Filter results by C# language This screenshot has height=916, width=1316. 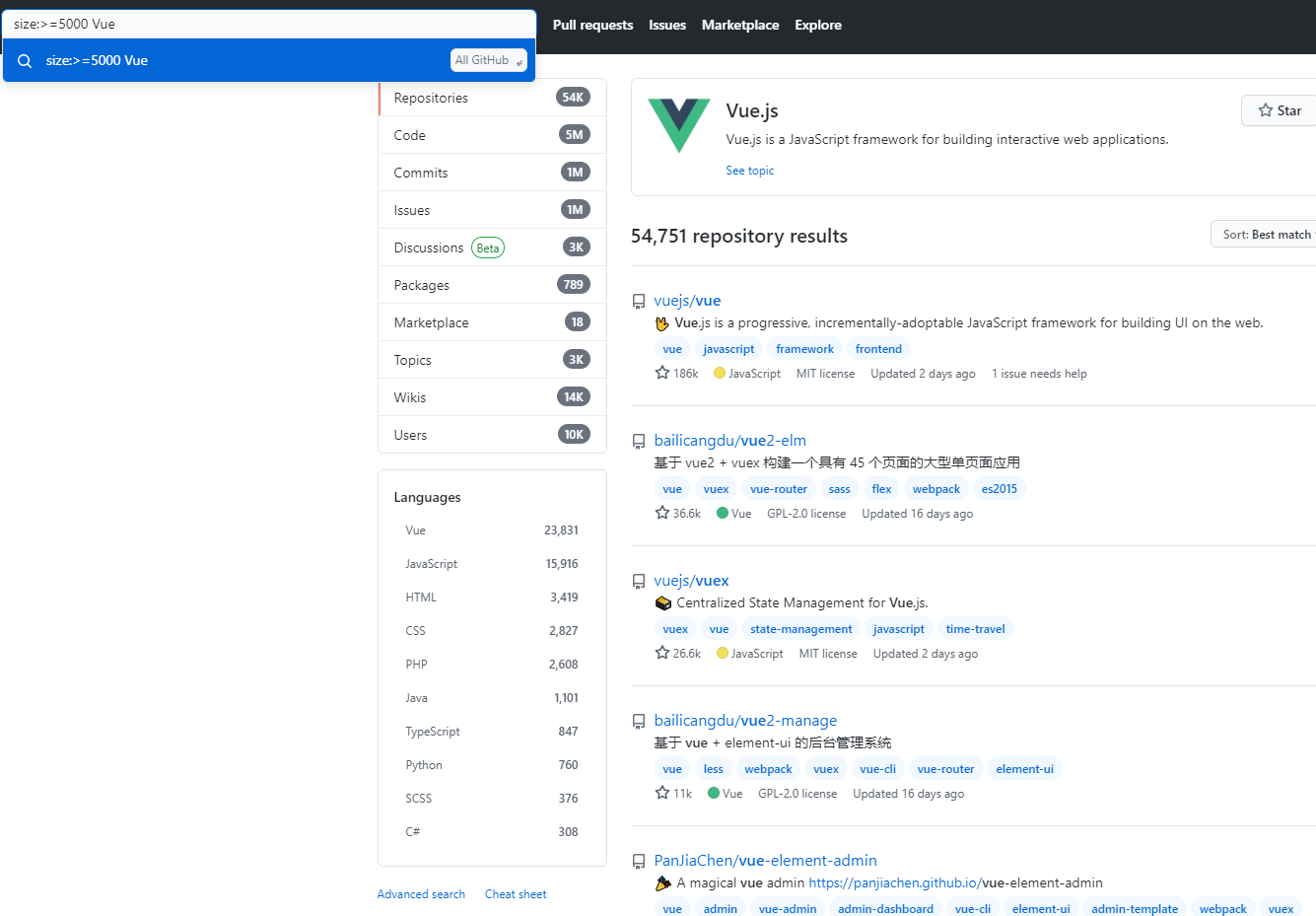[492, 832]
